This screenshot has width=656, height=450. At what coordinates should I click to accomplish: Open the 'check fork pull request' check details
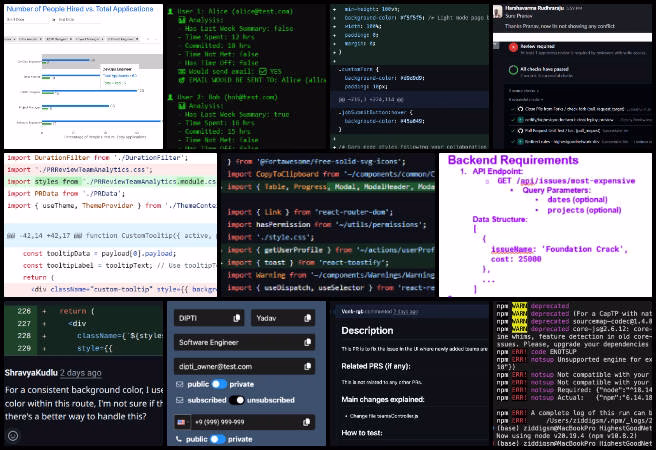pyautogui.click(x=574, y=109)
